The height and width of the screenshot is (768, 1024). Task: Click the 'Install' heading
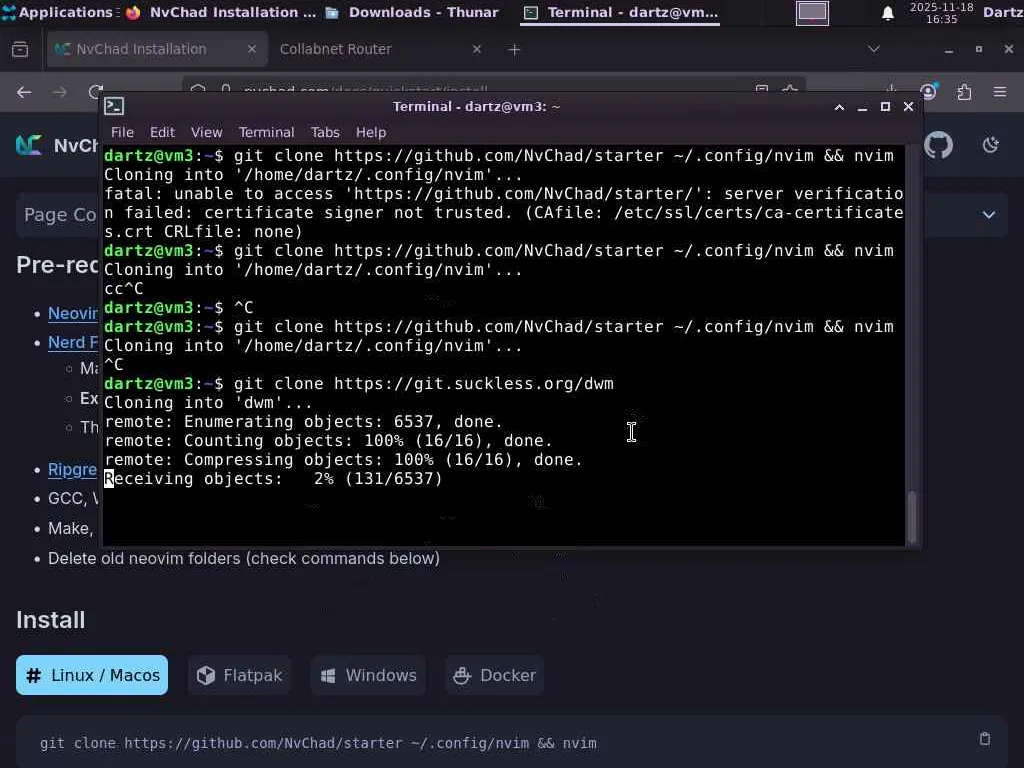[x=50, y=620]
